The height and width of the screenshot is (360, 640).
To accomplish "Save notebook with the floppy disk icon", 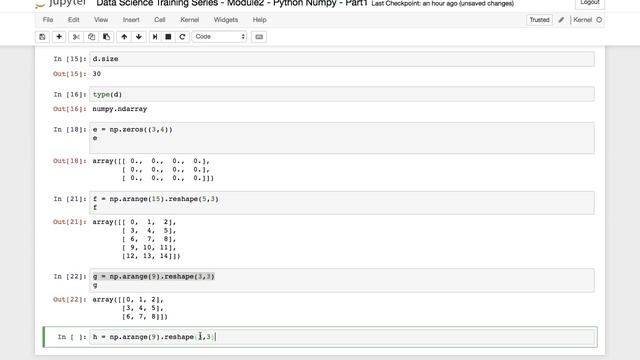I will (x=42, y=37).
